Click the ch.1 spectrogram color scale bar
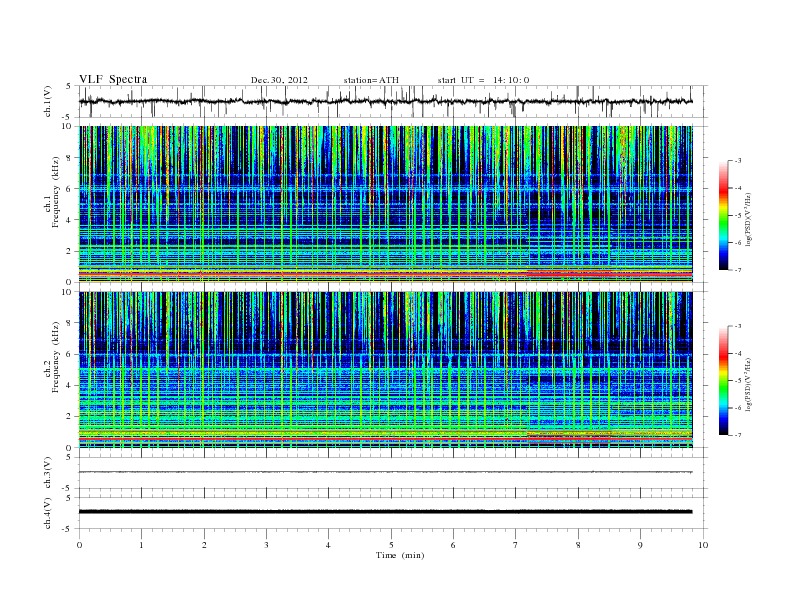792x612 pixels. point(723,215)
